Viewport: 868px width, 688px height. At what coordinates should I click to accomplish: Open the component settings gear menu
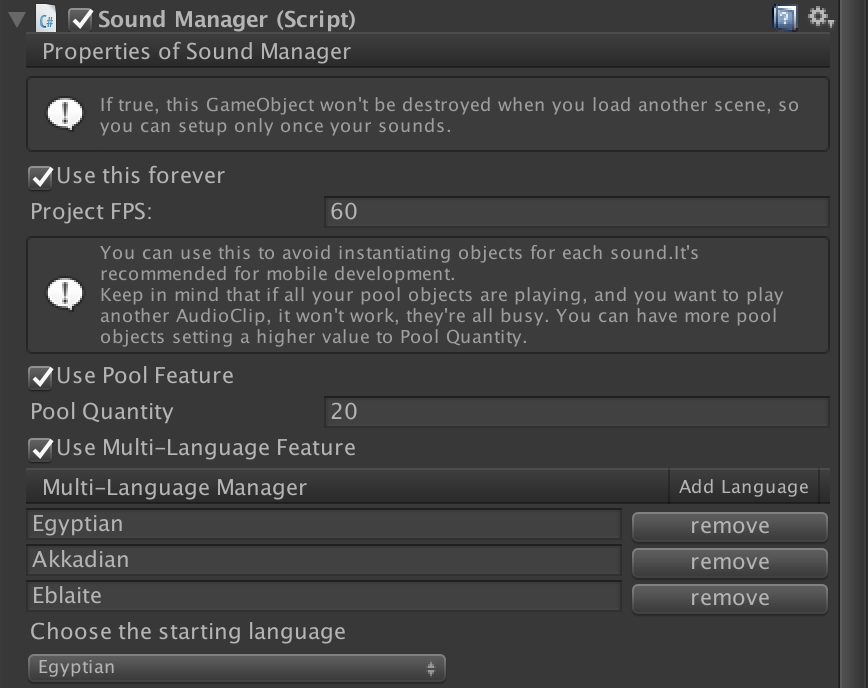pyautogui.click(x=820, y=17)
